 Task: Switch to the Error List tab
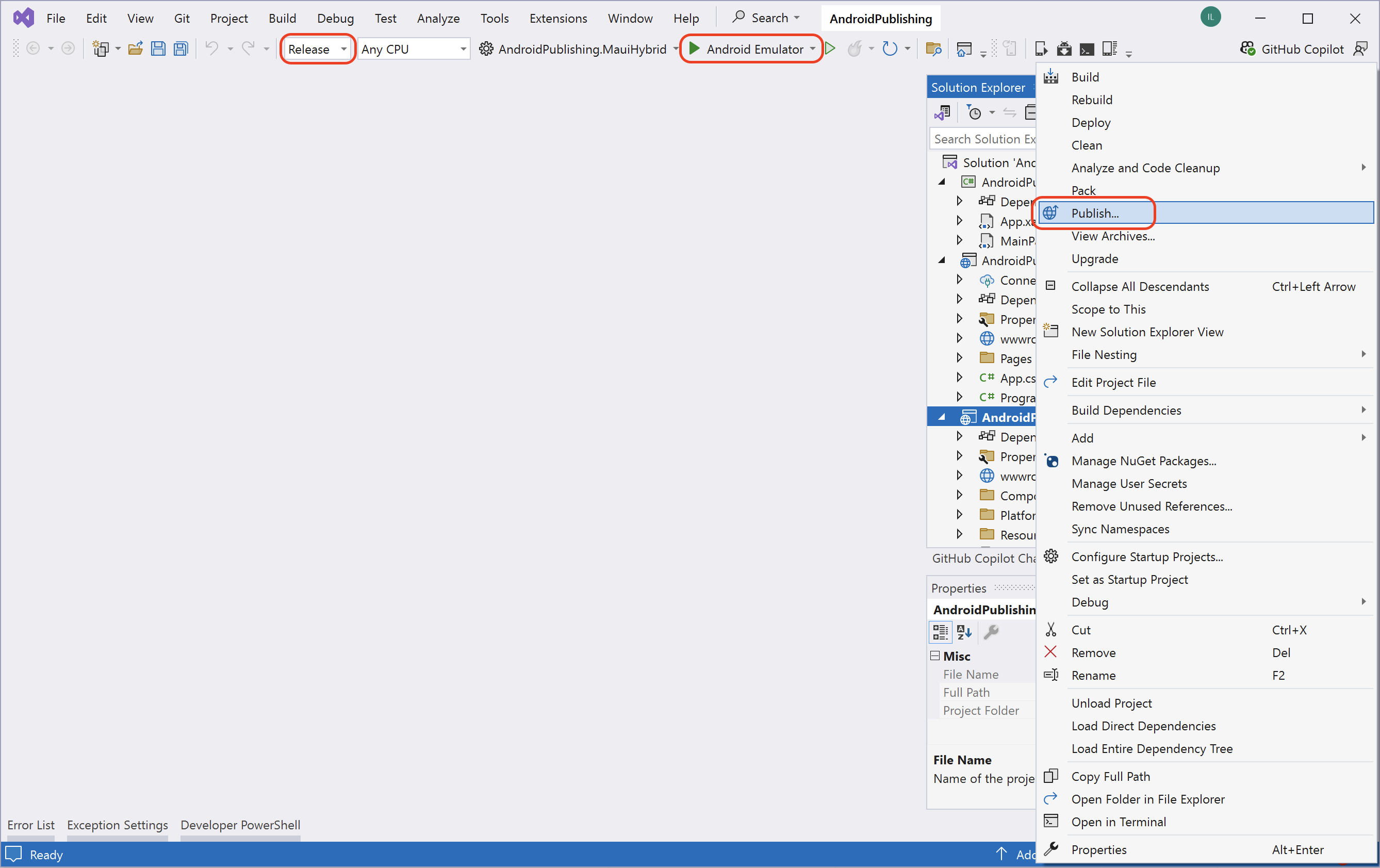coord(31,825)
